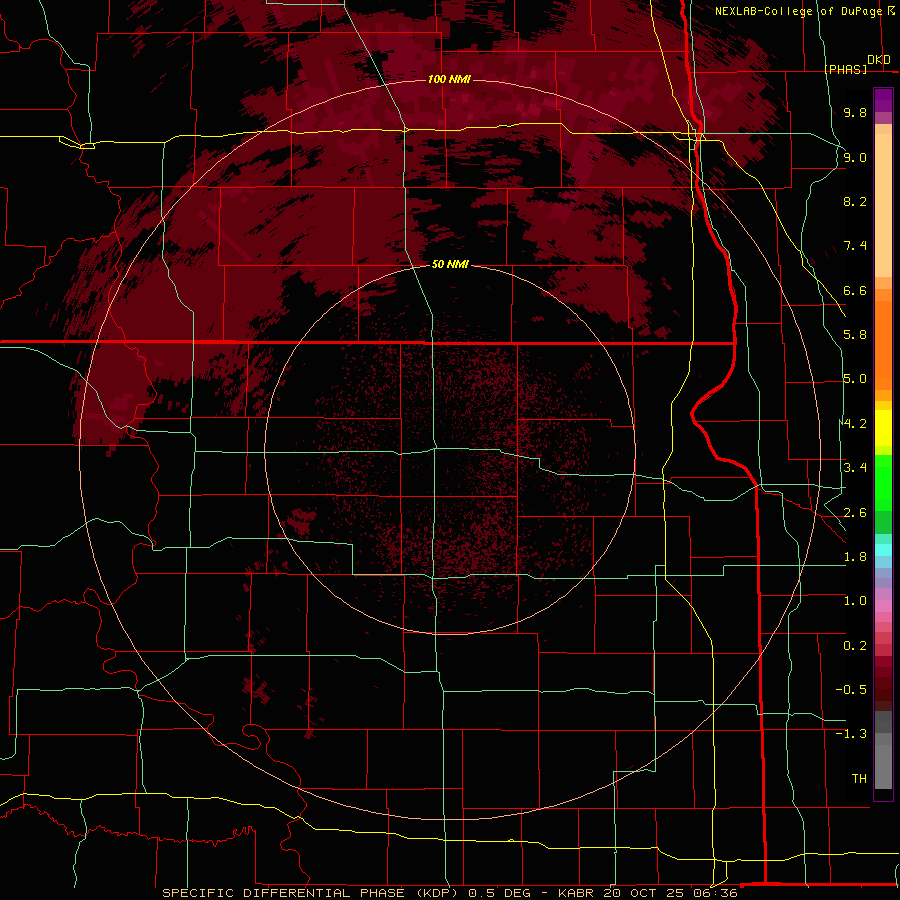Click the -0.5 legend value

pos(851,690)
